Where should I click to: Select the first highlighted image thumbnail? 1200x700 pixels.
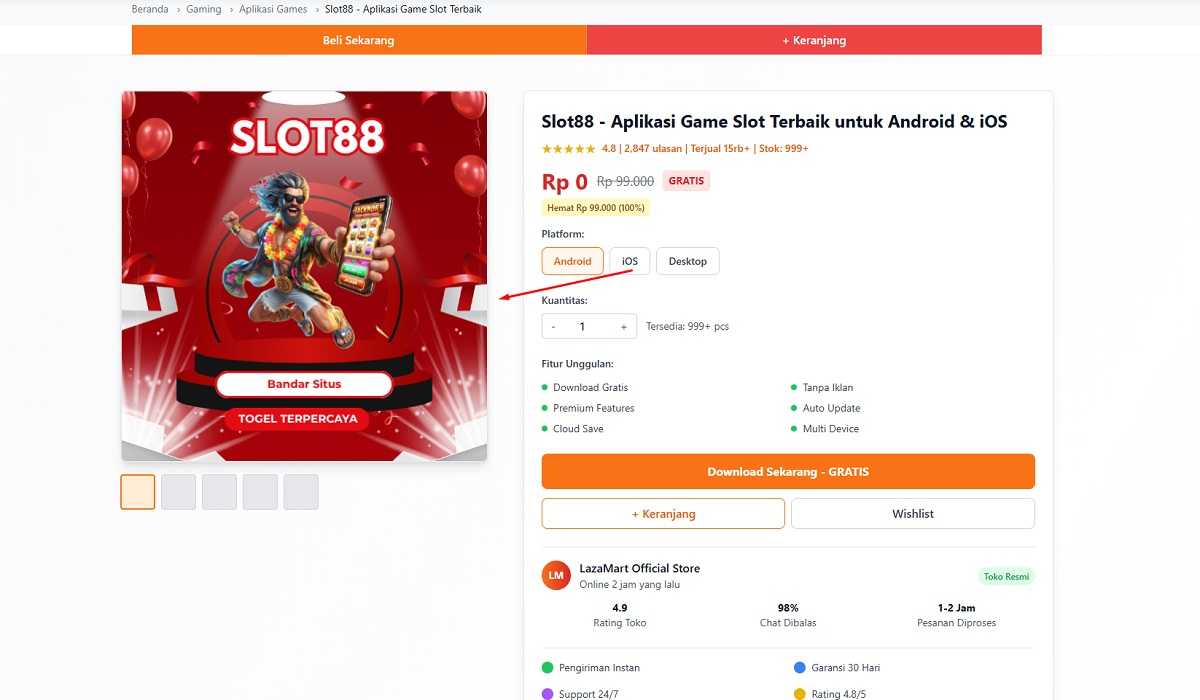click(138, 492)
